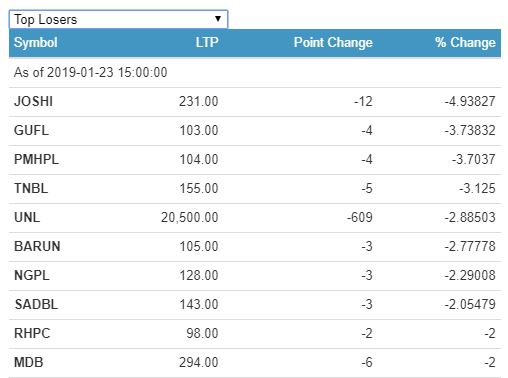Viewport: 508px width, 378px height.
Task: Click the As of 2019-01-23 timestamp row
Action: point(255,72)
